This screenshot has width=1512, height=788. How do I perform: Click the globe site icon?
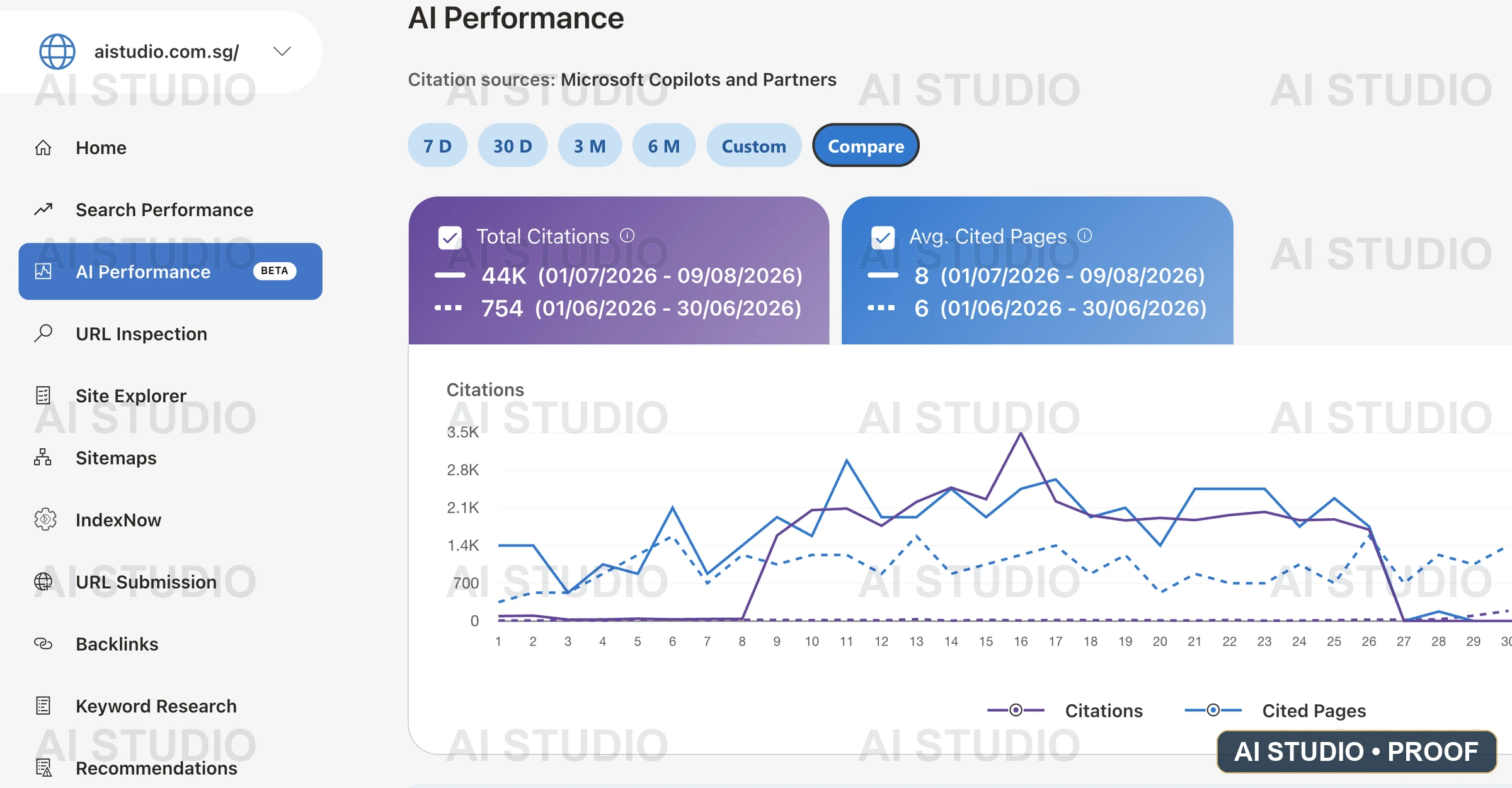[57, 51]
